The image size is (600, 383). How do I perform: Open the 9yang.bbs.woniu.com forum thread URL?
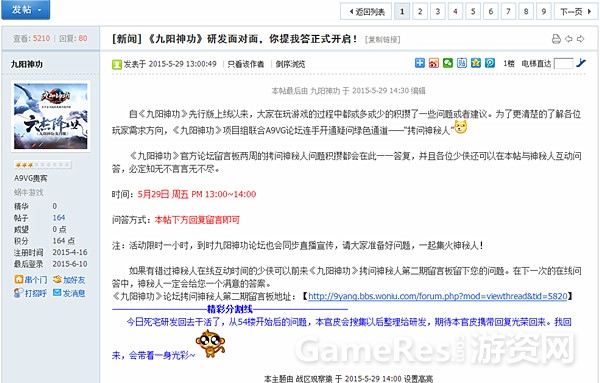point(438,296)
